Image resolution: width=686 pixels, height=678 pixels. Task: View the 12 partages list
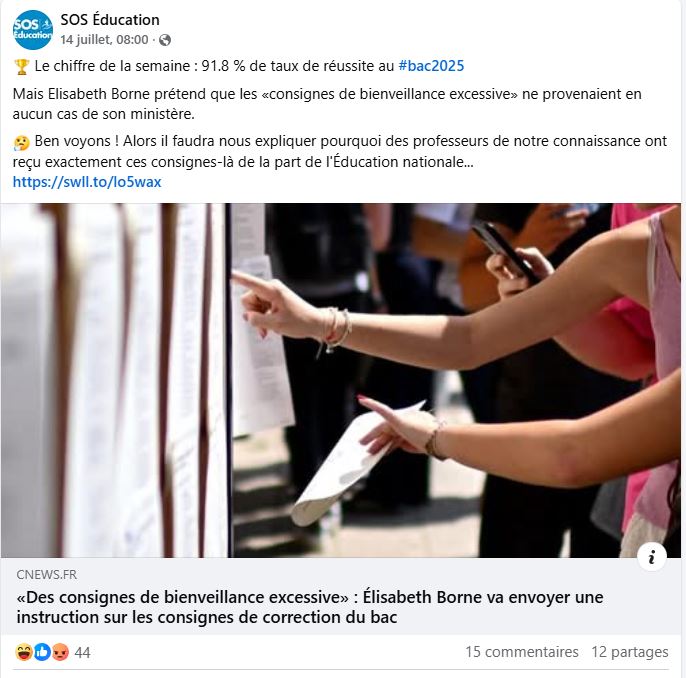pyautogui.click(x=630, y=652)
